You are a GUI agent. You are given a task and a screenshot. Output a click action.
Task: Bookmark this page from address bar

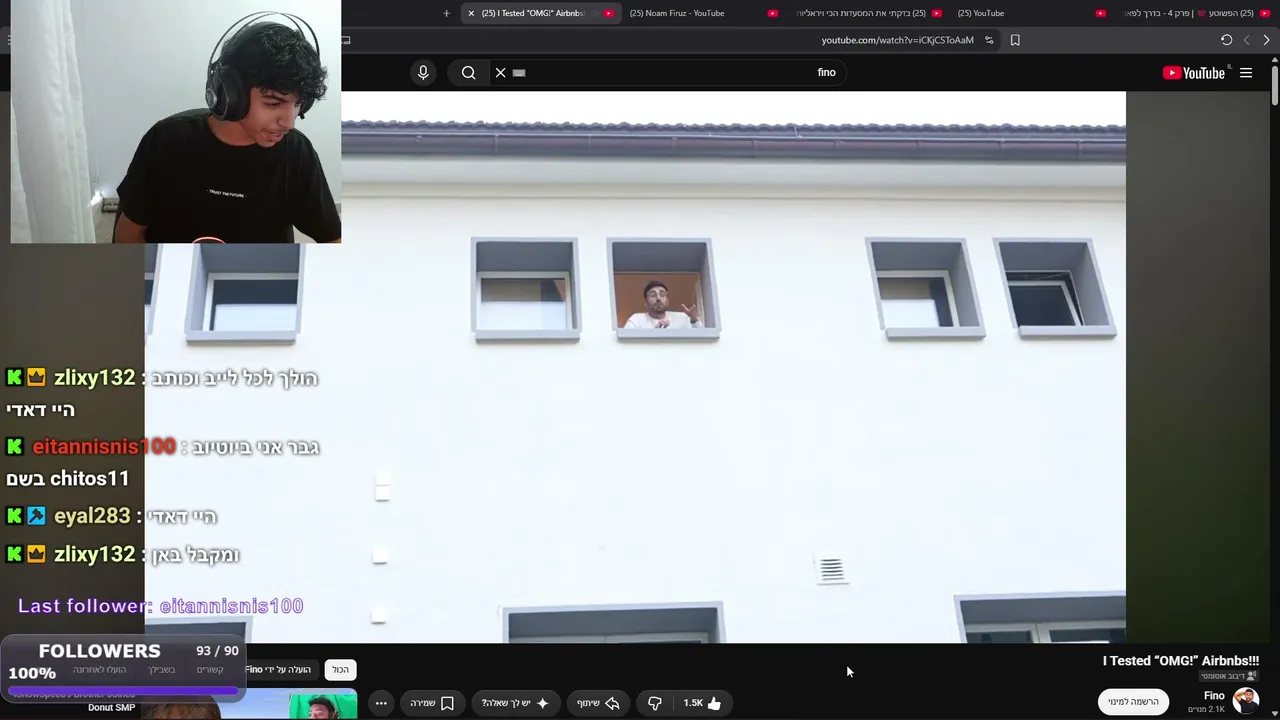(1015, 40)
